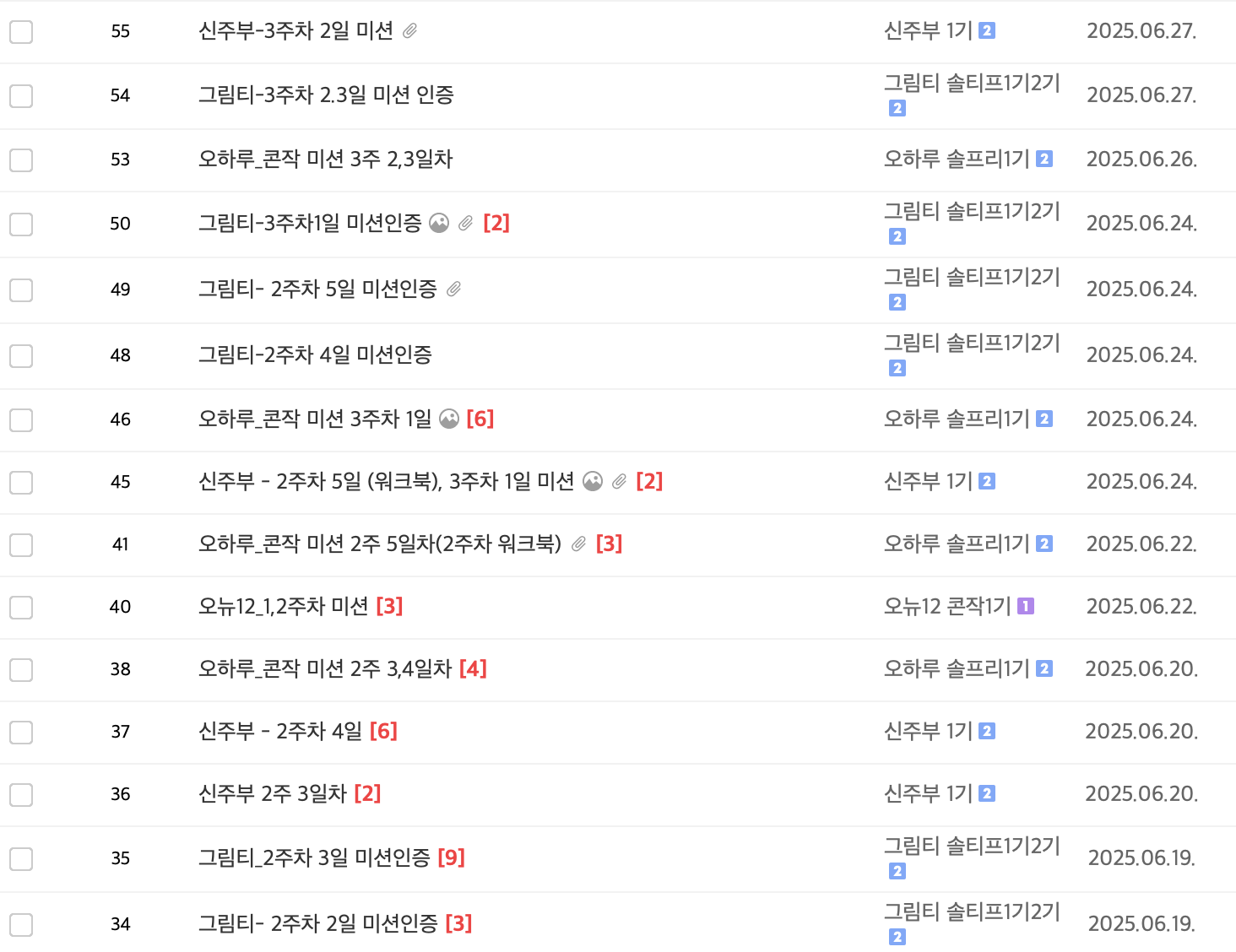Click the [9] comment count on post 35
This screenshot has width=1236, height=952.
click(453, 857)
